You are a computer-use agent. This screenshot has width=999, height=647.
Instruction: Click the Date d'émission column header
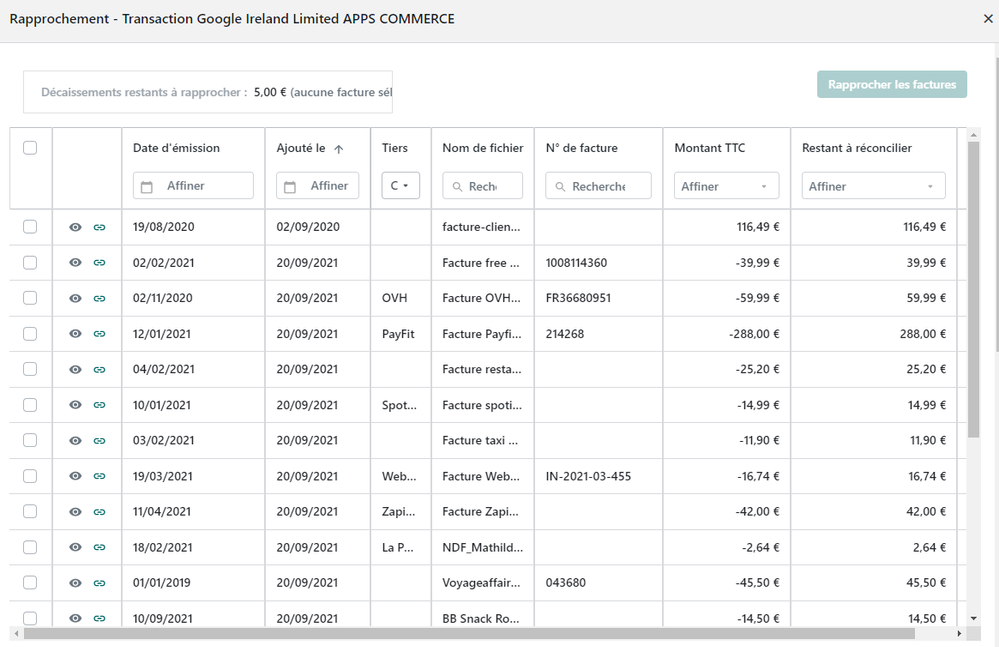(176, 148)
